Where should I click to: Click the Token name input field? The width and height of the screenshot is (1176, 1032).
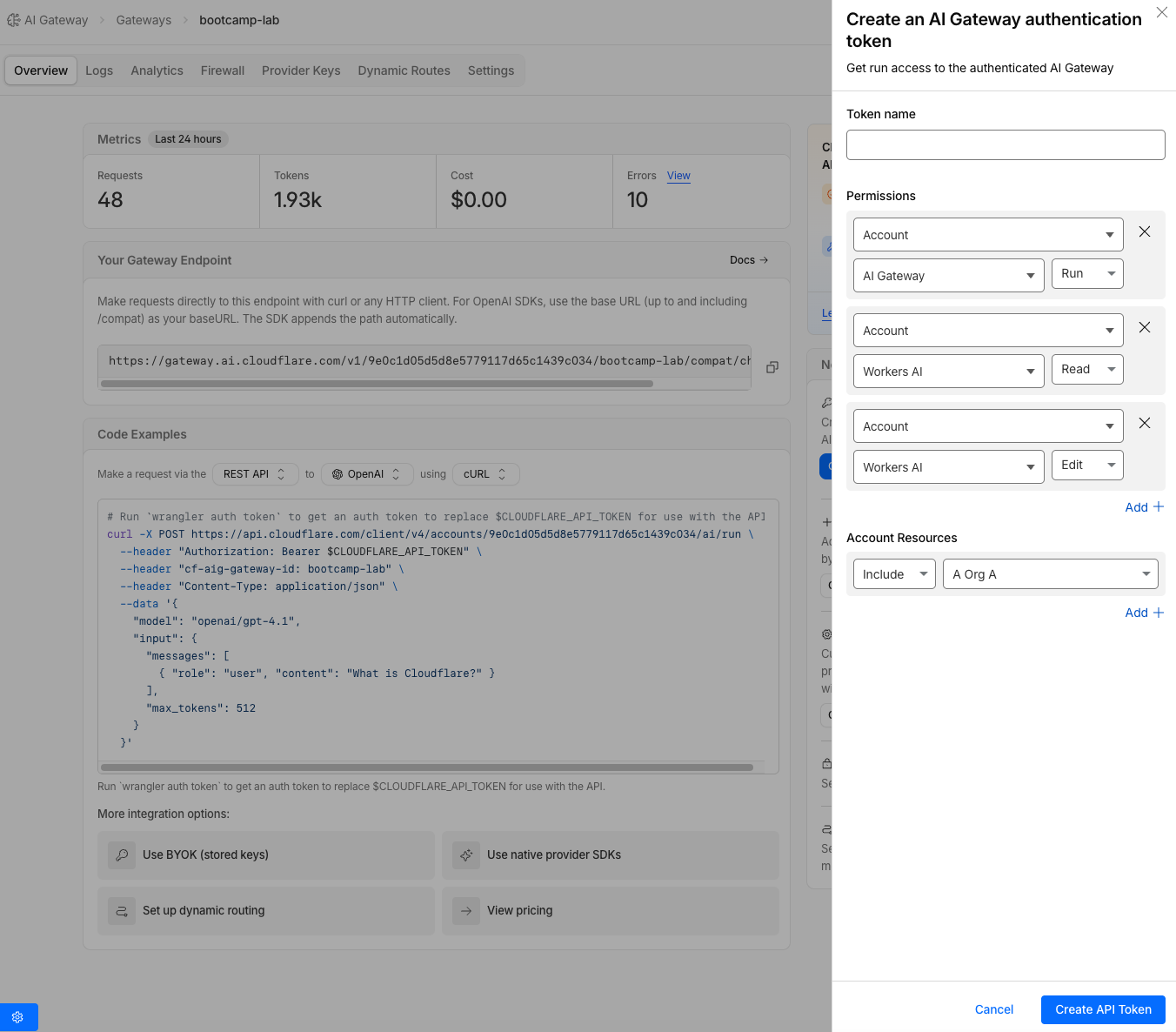(x=1006, y=144)
